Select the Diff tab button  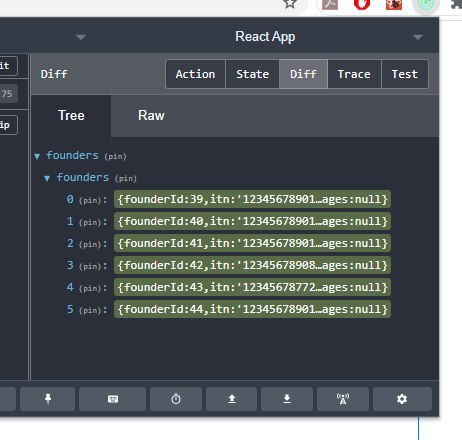(303, 74)
